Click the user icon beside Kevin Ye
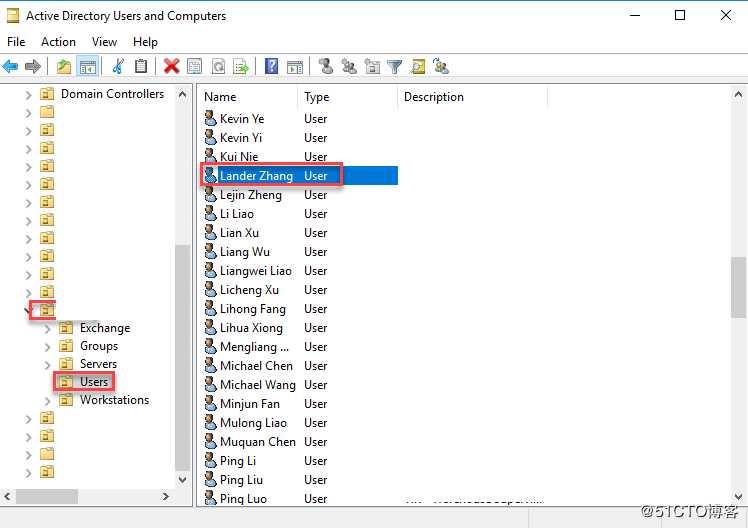The width and height of the screenshot is (748, 528). [x=210, y=118]
